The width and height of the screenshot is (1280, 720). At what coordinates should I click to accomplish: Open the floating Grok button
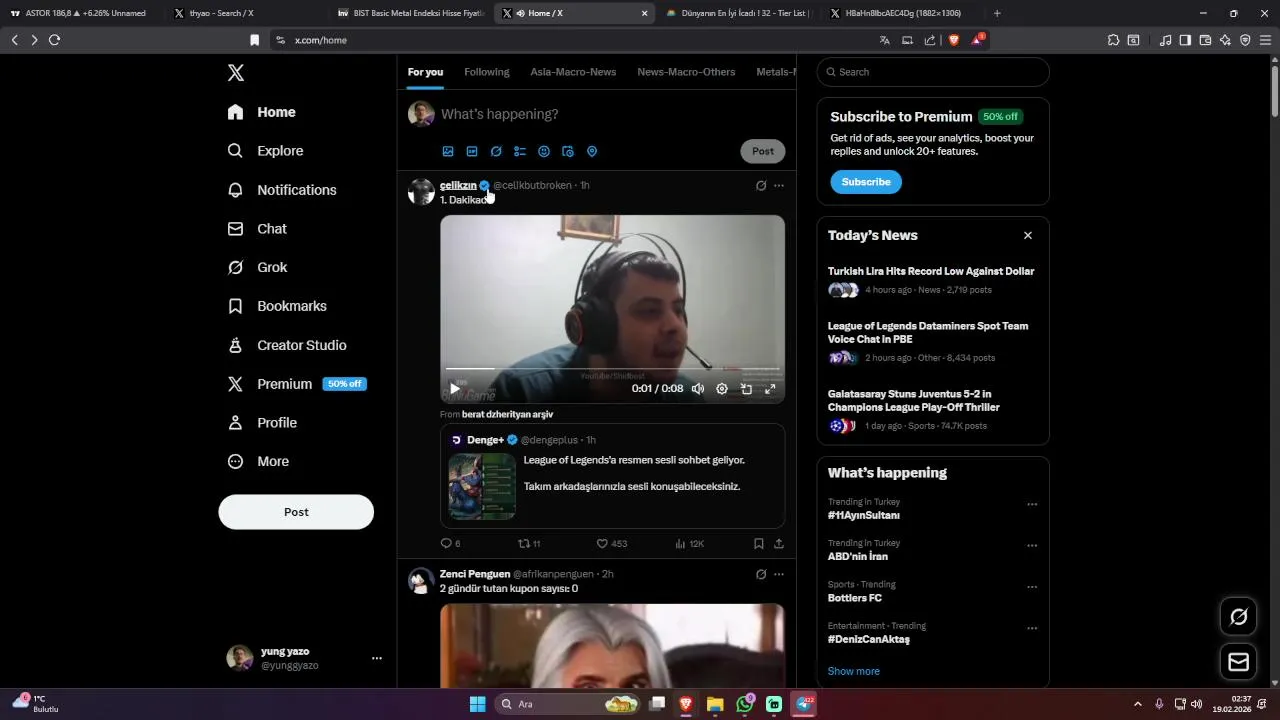[1238, 617]
